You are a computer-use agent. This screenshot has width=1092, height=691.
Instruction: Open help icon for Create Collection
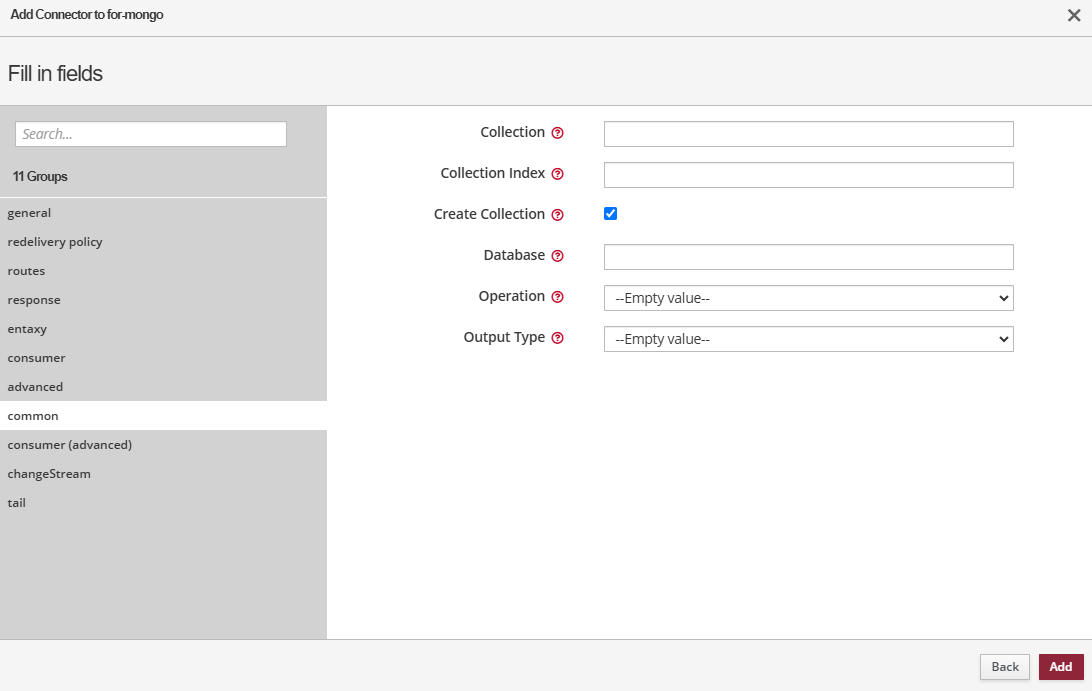coord(558,215)
